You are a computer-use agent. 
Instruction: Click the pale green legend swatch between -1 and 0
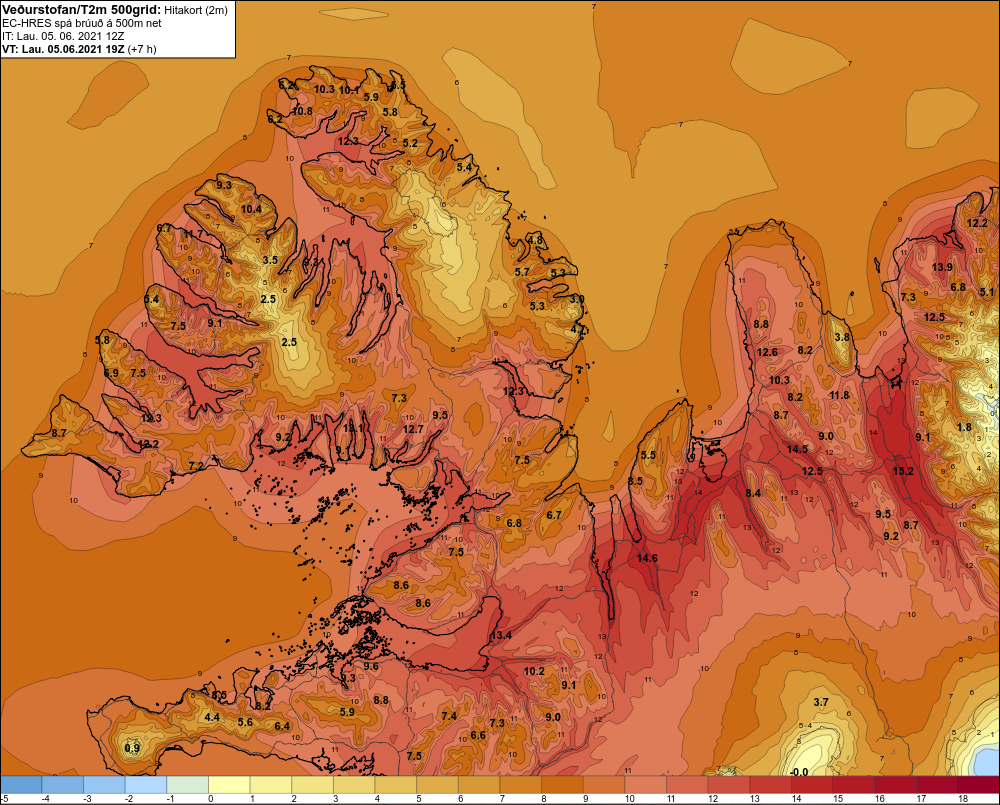pos(188,785)
